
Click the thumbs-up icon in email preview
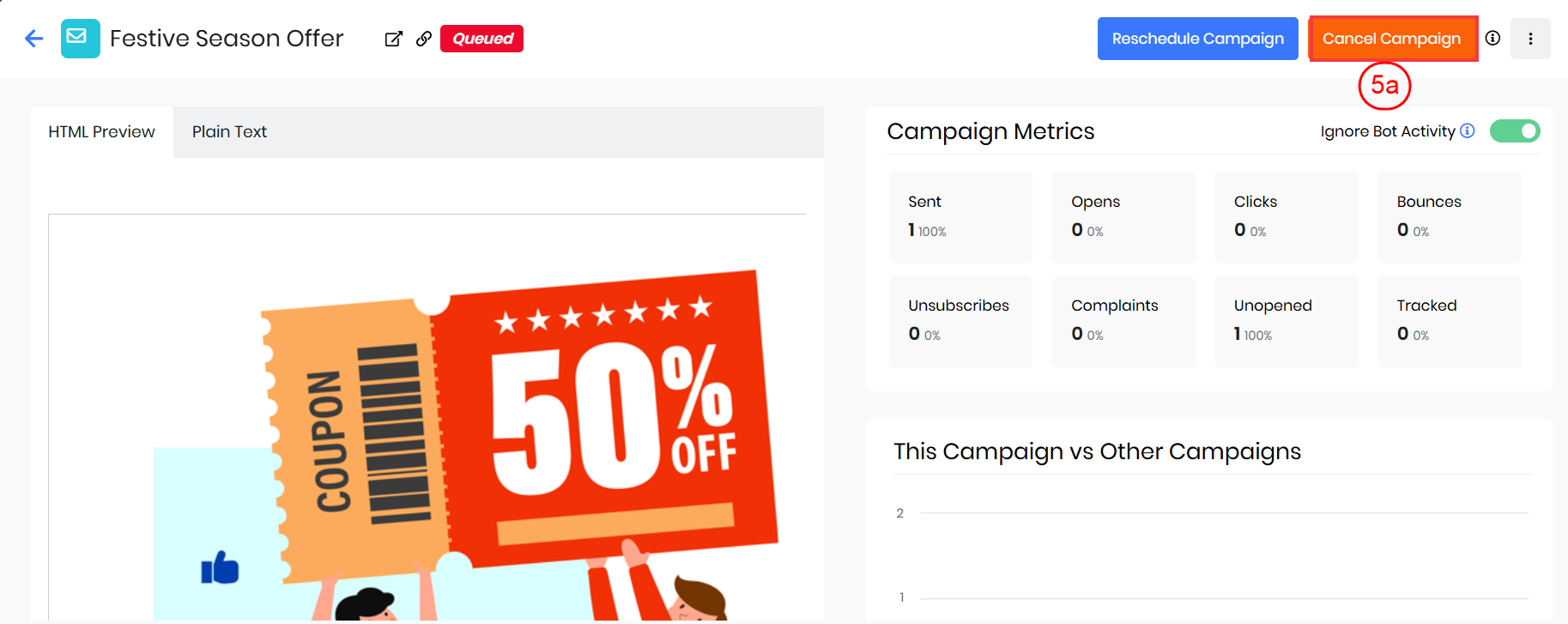pos(220,567)
